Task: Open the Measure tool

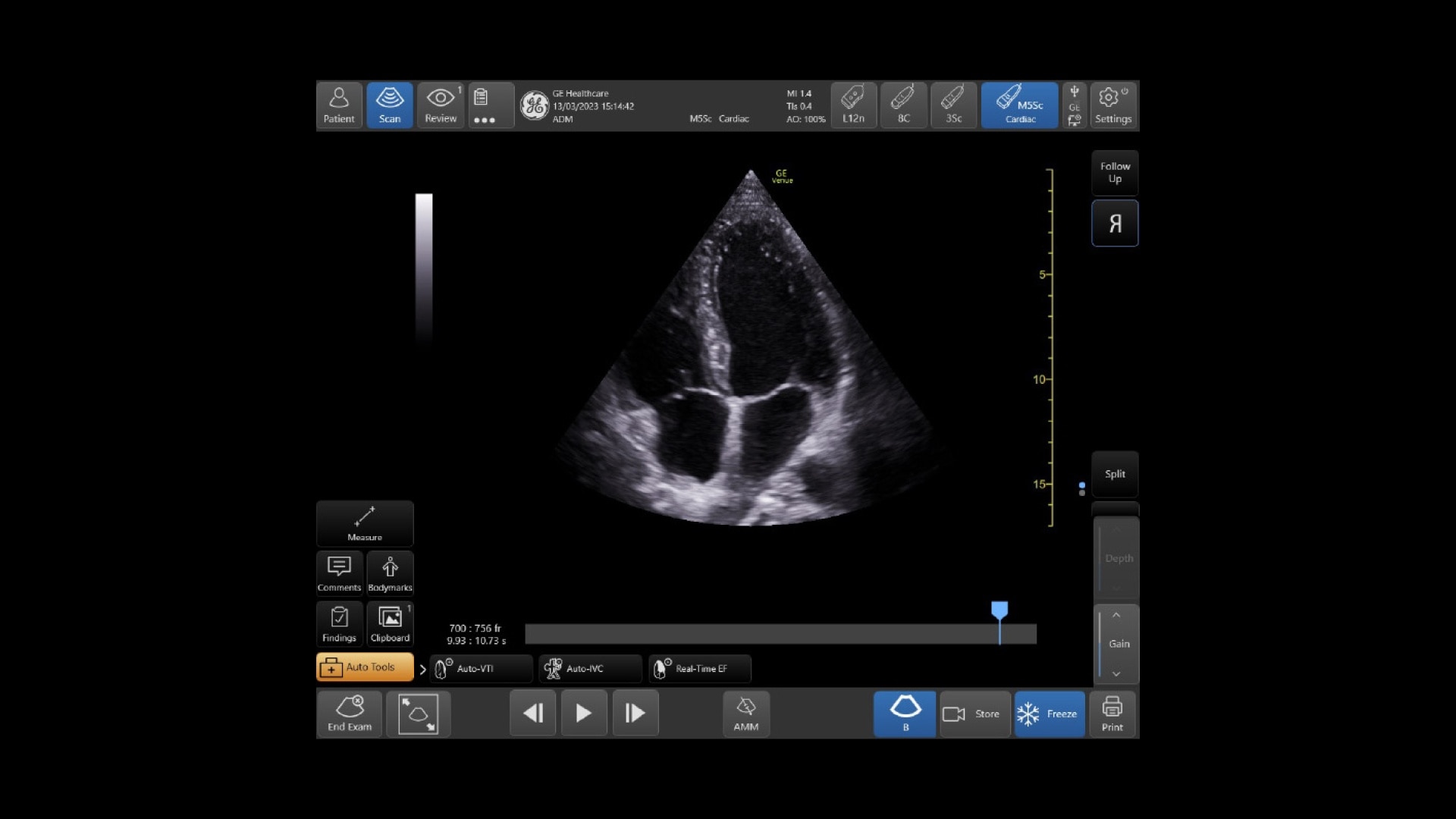Action: 365,523
